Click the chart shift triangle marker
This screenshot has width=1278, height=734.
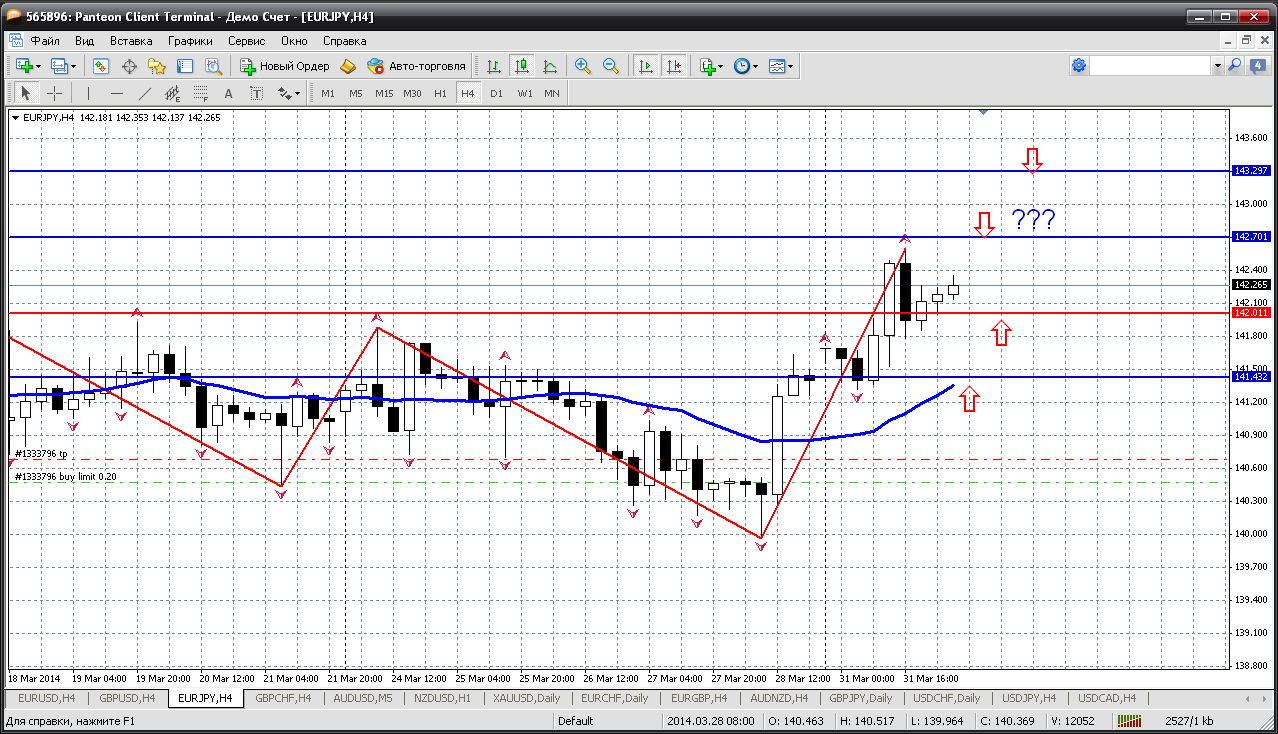click(984, 112)
